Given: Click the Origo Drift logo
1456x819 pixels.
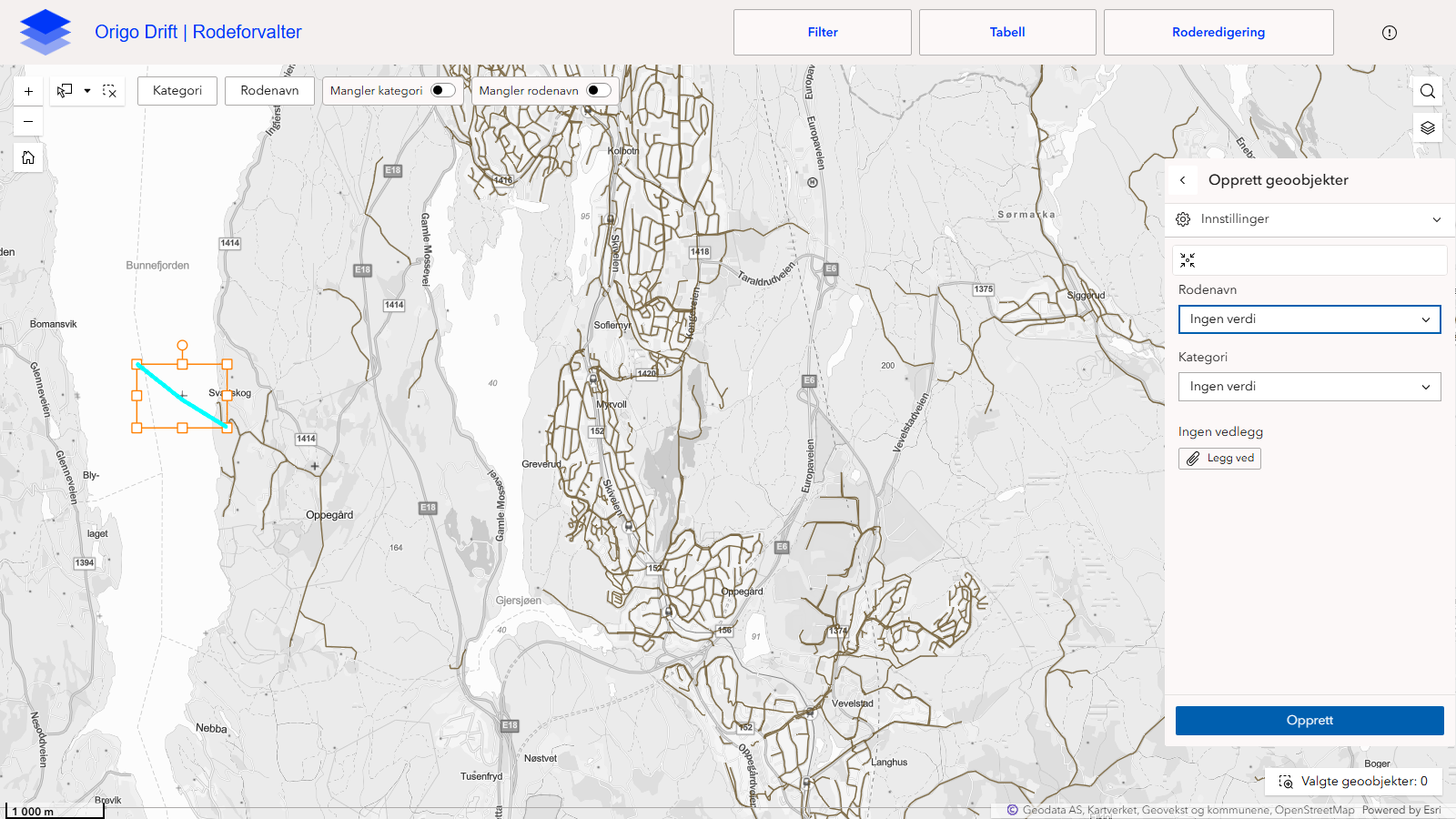Looking at the screenshot, I should [45, 32].
